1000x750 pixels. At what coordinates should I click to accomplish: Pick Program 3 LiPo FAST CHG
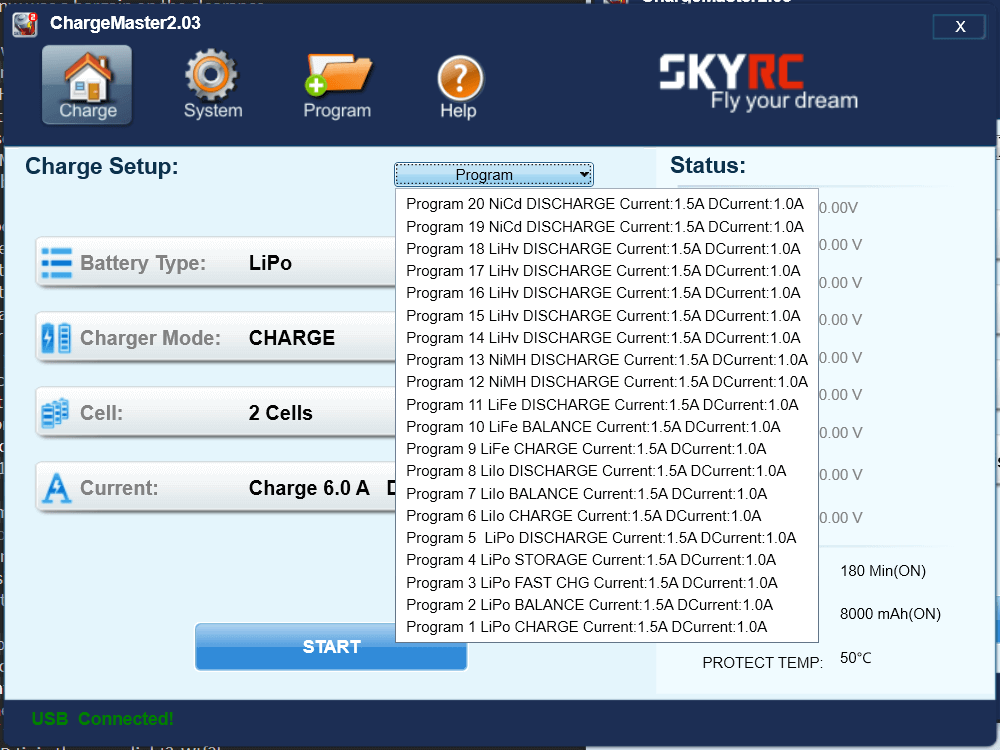click(x=591, y=583)
